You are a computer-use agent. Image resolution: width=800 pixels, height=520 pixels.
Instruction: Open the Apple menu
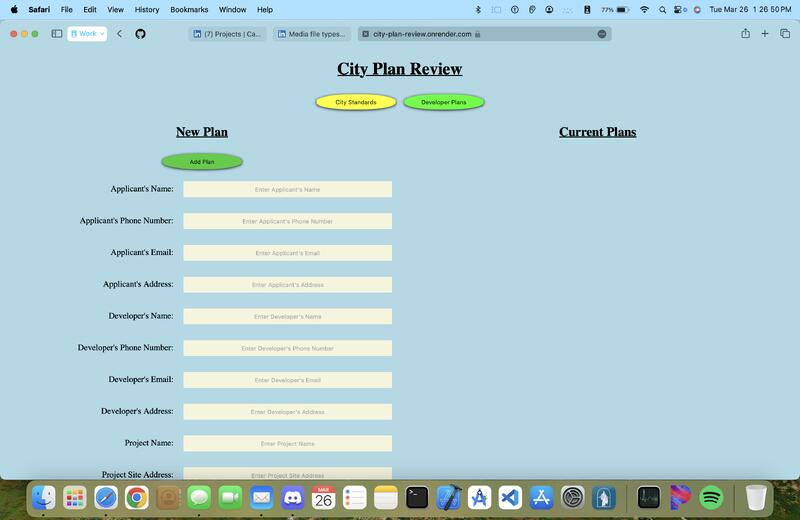(x=14, y=9)
